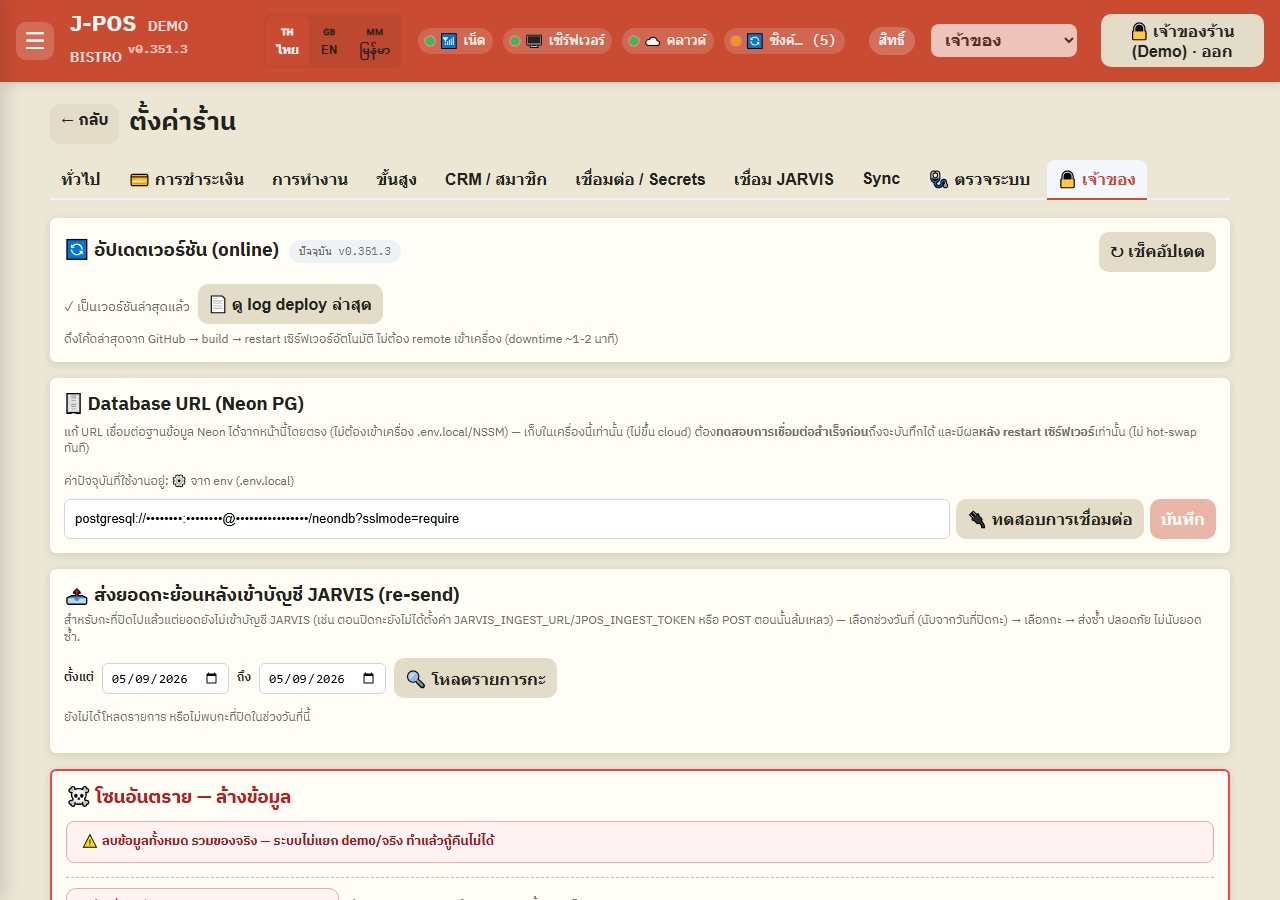Click the อัปเดตเวอร์ชัน (online) sync icon
The height and width of the screenshot is (900, 1280).
[x=76, y=250]
